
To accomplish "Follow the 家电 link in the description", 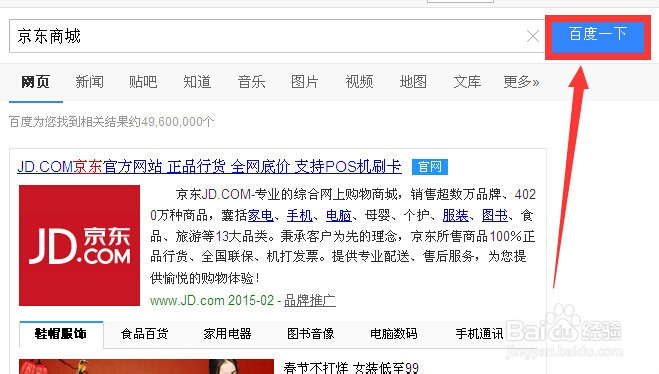I will click(x=261, y=216).
